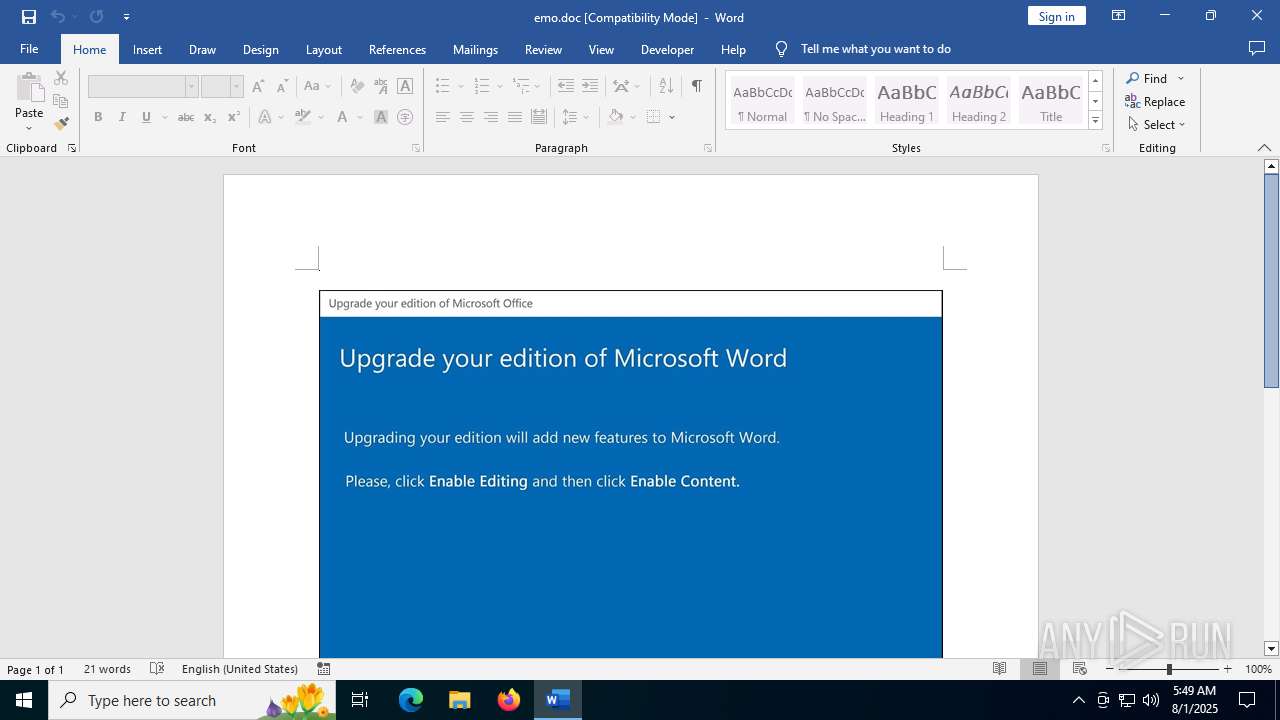The width and height of the screenshot is (1280, 720).
Task: Expand the Find dropdown arrow
Action: point(1181,79)
